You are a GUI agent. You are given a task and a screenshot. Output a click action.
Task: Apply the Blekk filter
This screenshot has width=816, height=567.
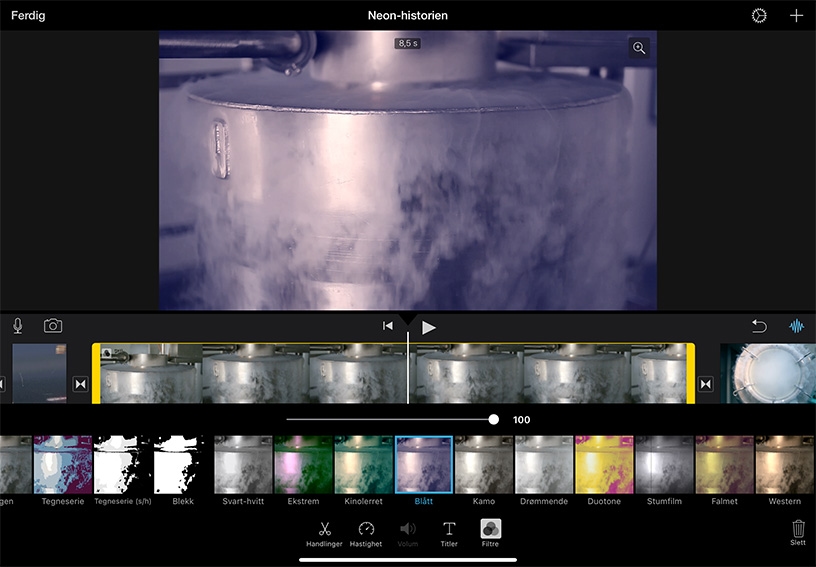tap(183, 465)
